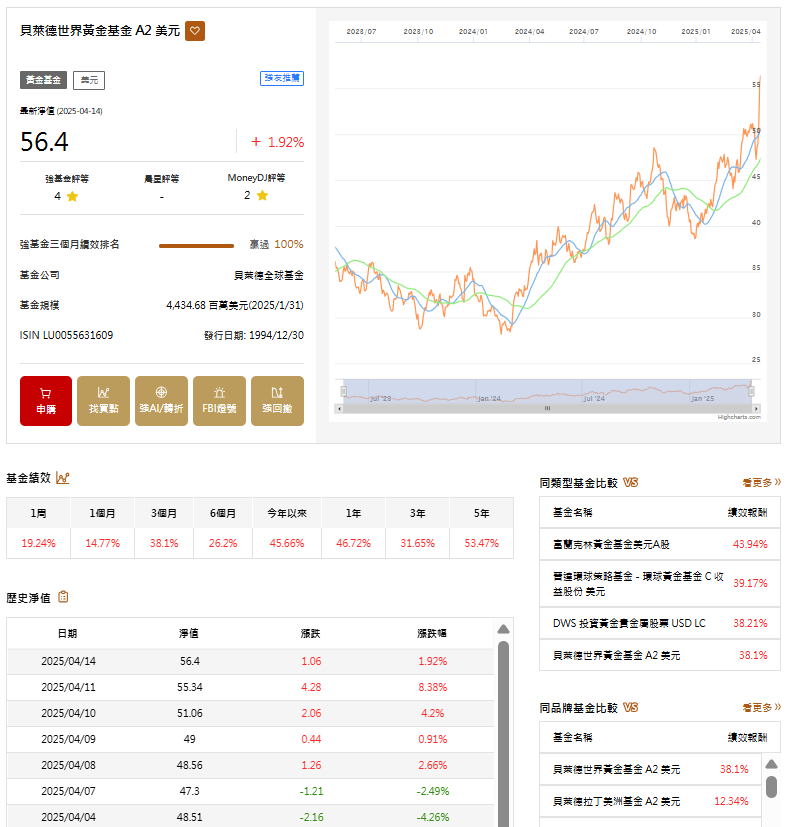Click the 2025/04/08 date cell
Screen dimensions: 788x827
[69, 765]
